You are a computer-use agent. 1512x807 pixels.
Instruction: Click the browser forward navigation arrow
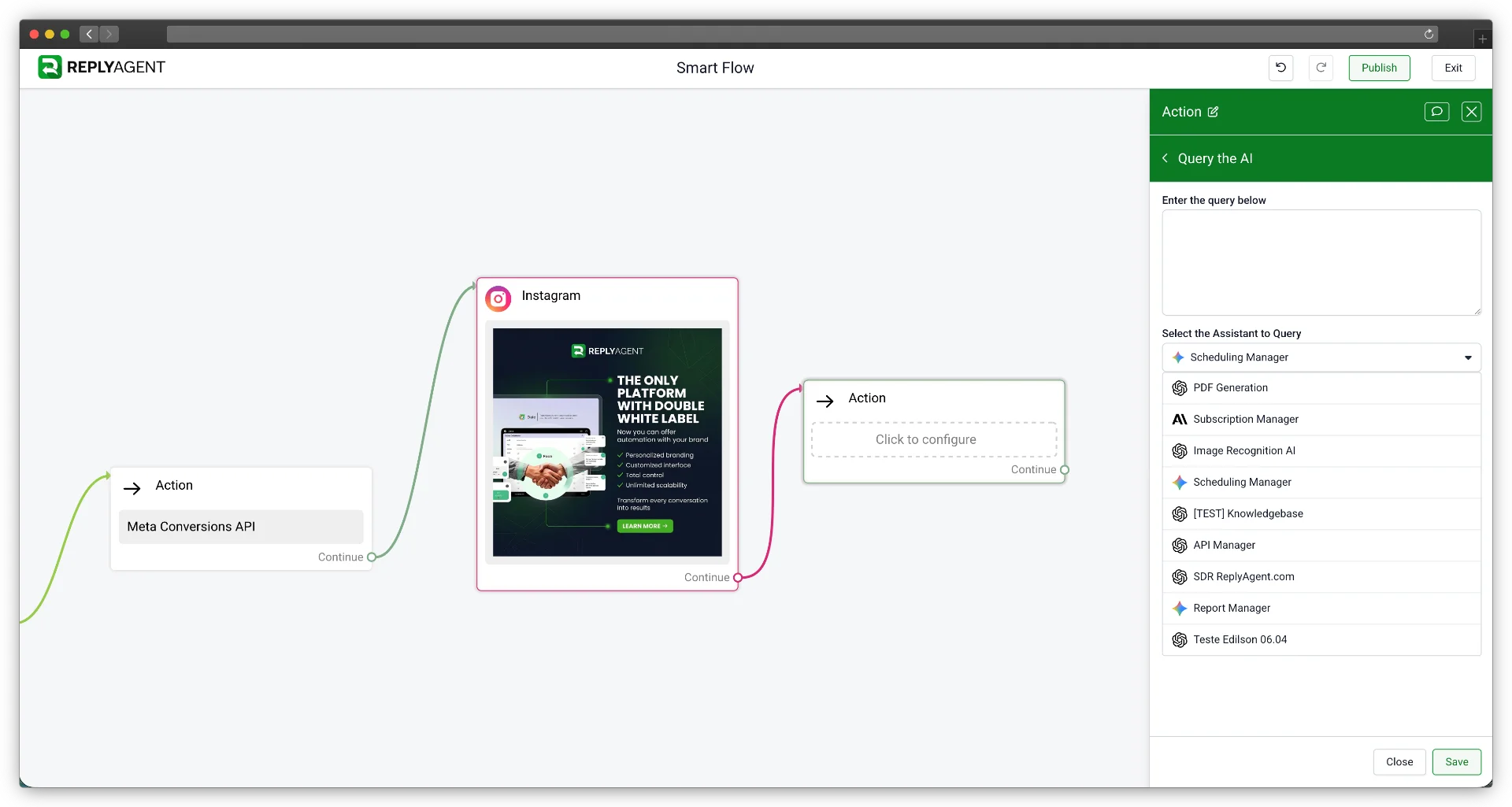[109, 34]
